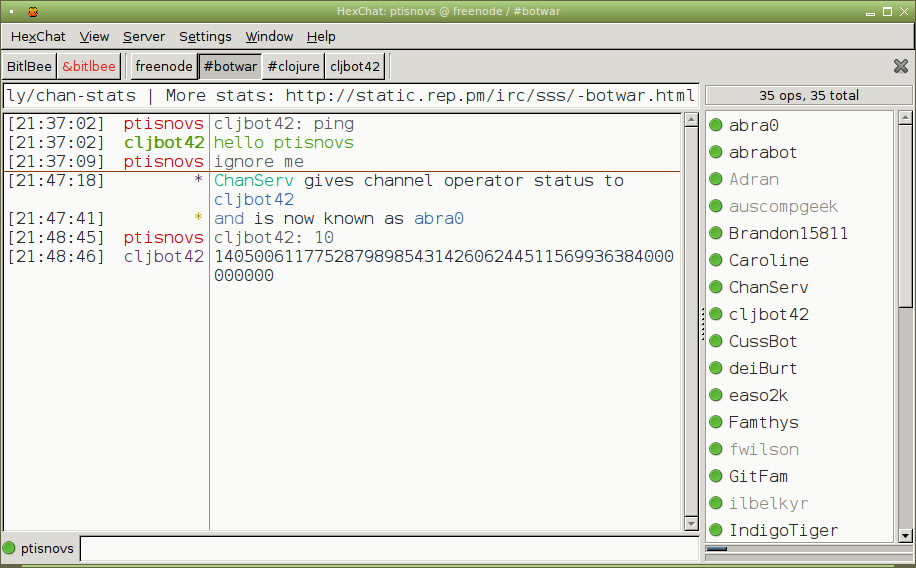Click the green status dot beside cljbot42 in the user list
Viewport: 916px width, 568px height.
[x=716, y=314]
